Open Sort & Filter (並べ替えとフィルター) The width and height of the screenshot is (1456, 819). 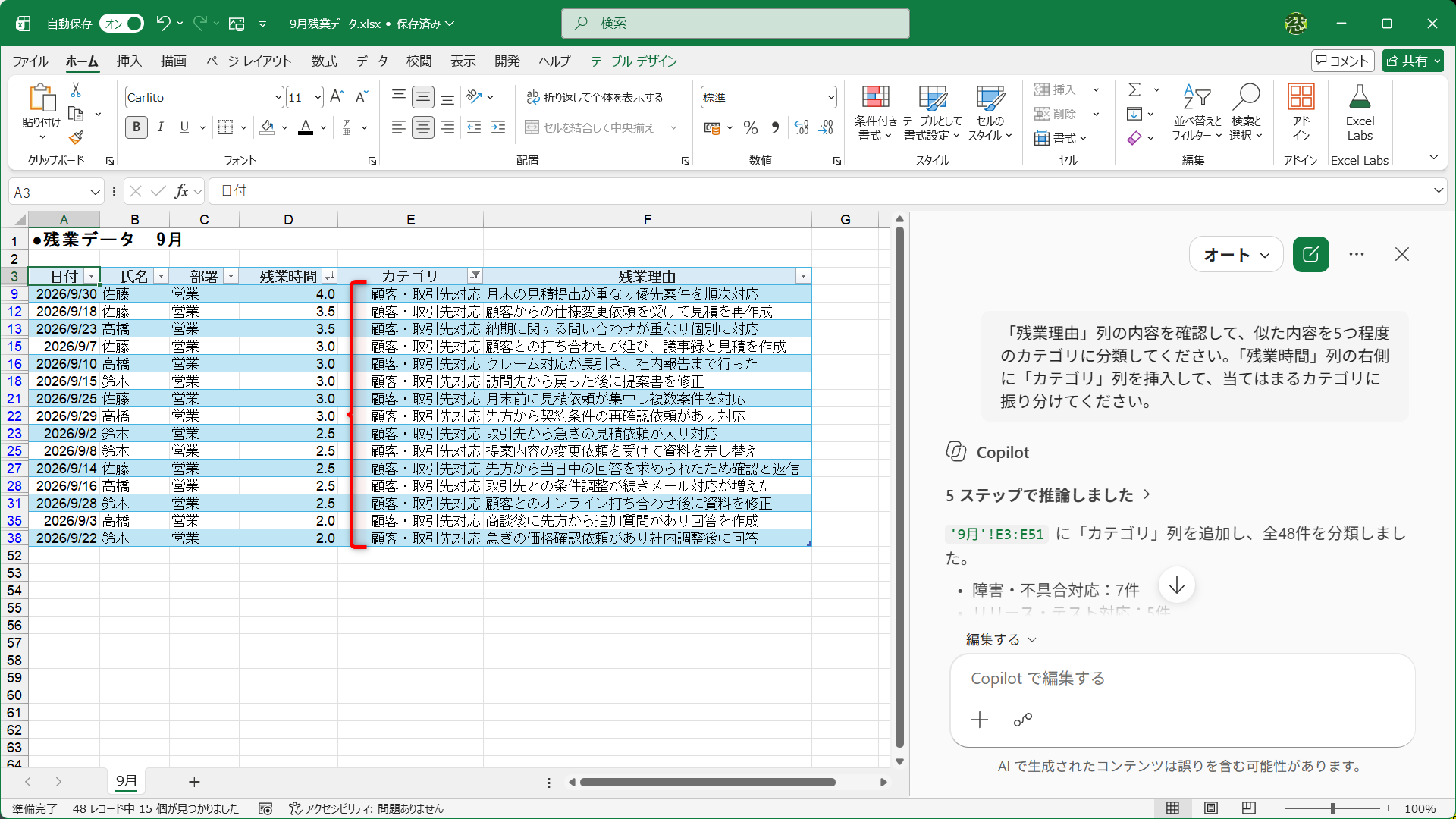tap(1197, 112)
